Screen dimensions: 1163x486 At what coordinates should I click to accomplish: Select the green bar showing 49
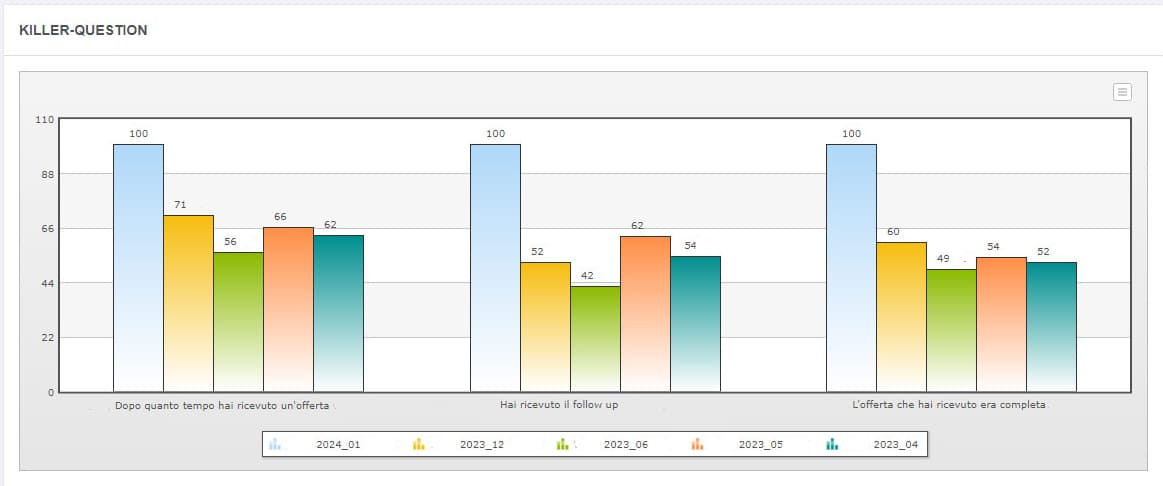[x=951, y=330]
